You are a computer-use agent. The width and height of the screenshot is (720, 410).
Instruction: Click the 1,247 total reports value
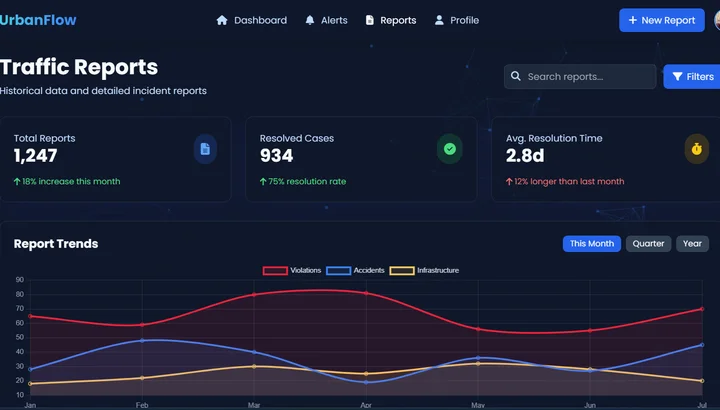click(x=35, y=156)
